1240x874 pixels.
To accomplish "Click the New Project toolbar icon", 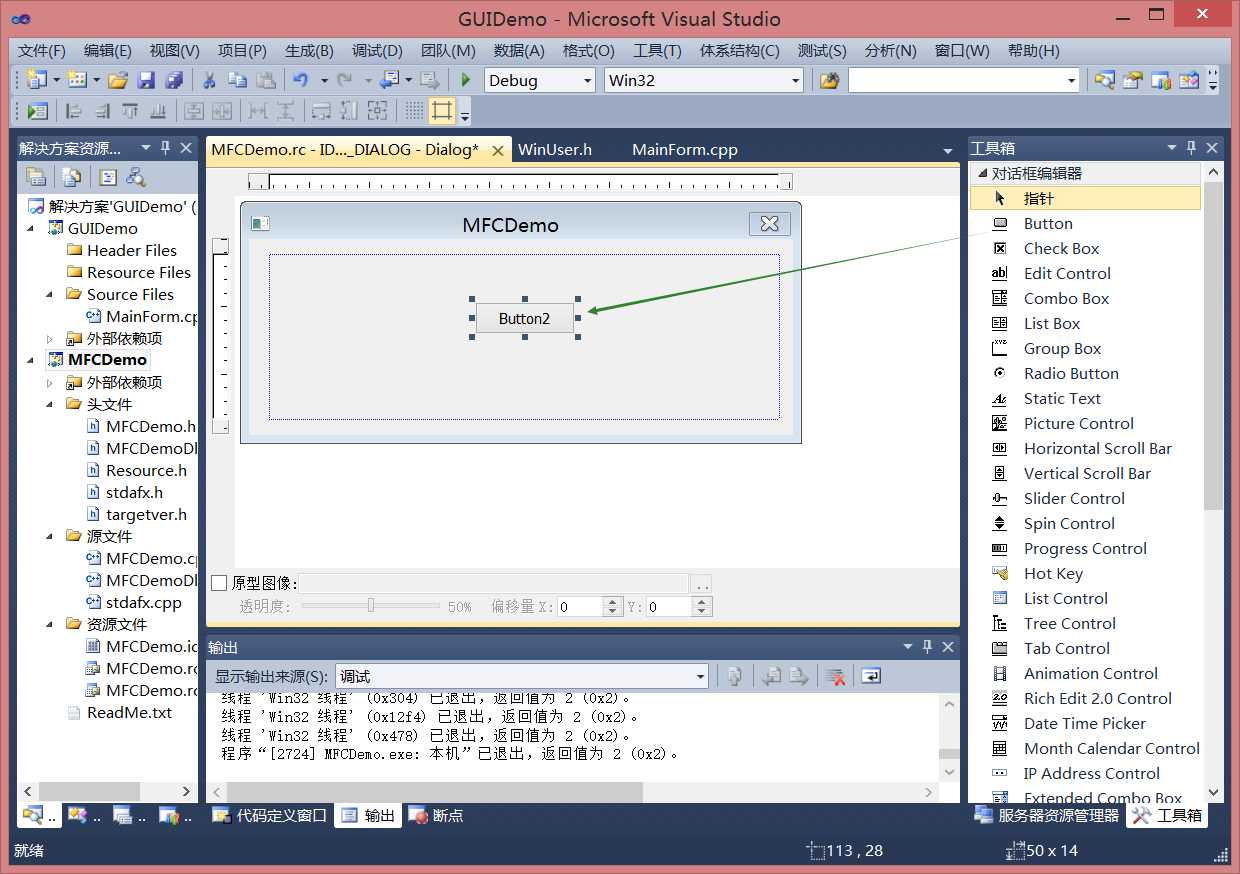I will [37, 80].
